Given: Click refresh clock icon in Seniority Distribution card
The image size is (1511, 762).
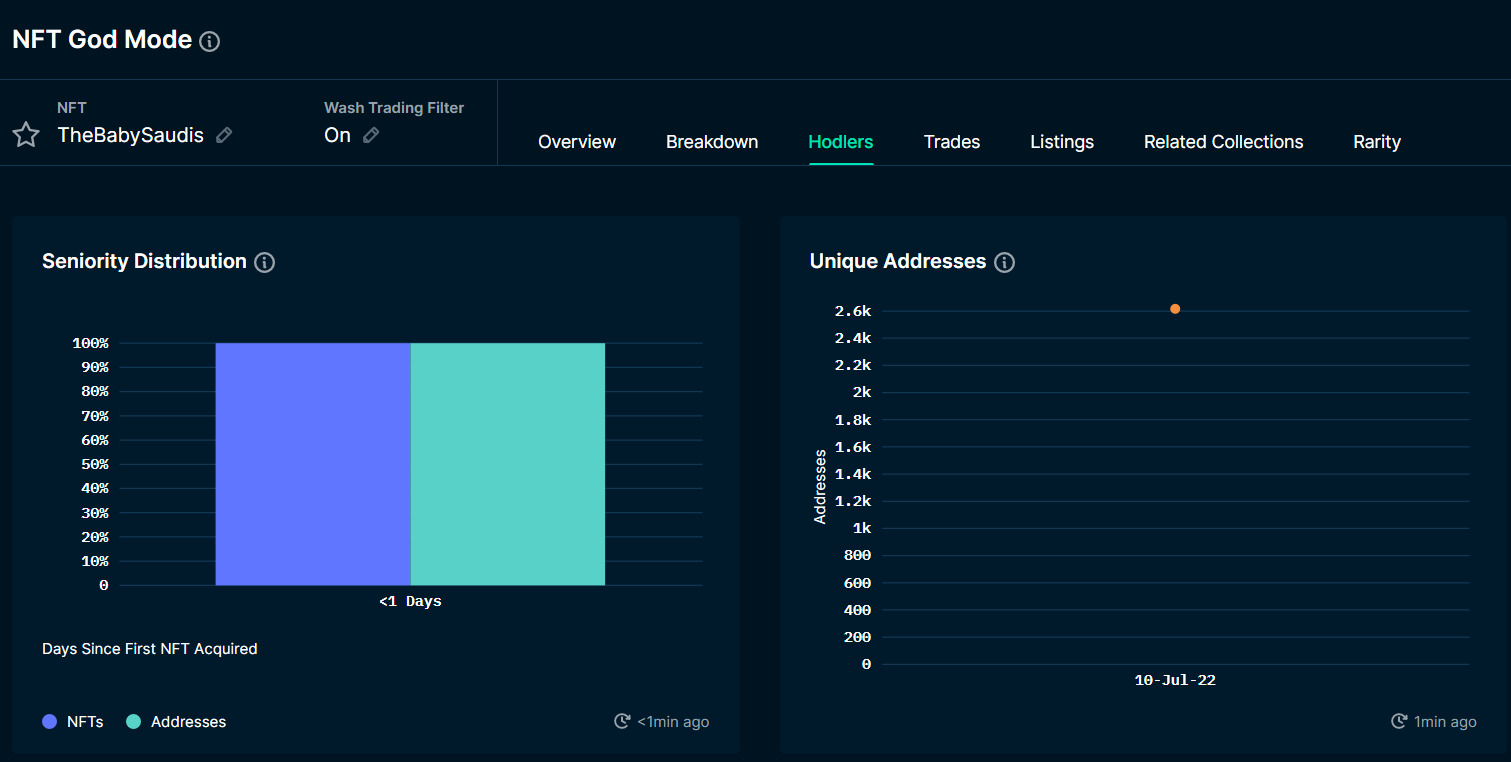Looking at the screenshot, I should (x=622, y=721).
